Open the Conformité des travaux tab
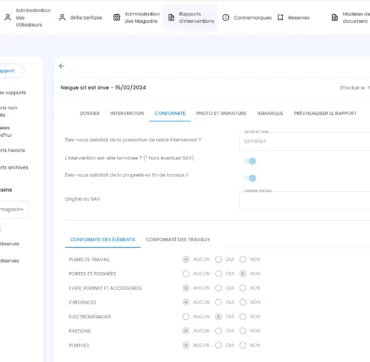The width and height of the screenshot is (370, 362). [x=178, y=239]
